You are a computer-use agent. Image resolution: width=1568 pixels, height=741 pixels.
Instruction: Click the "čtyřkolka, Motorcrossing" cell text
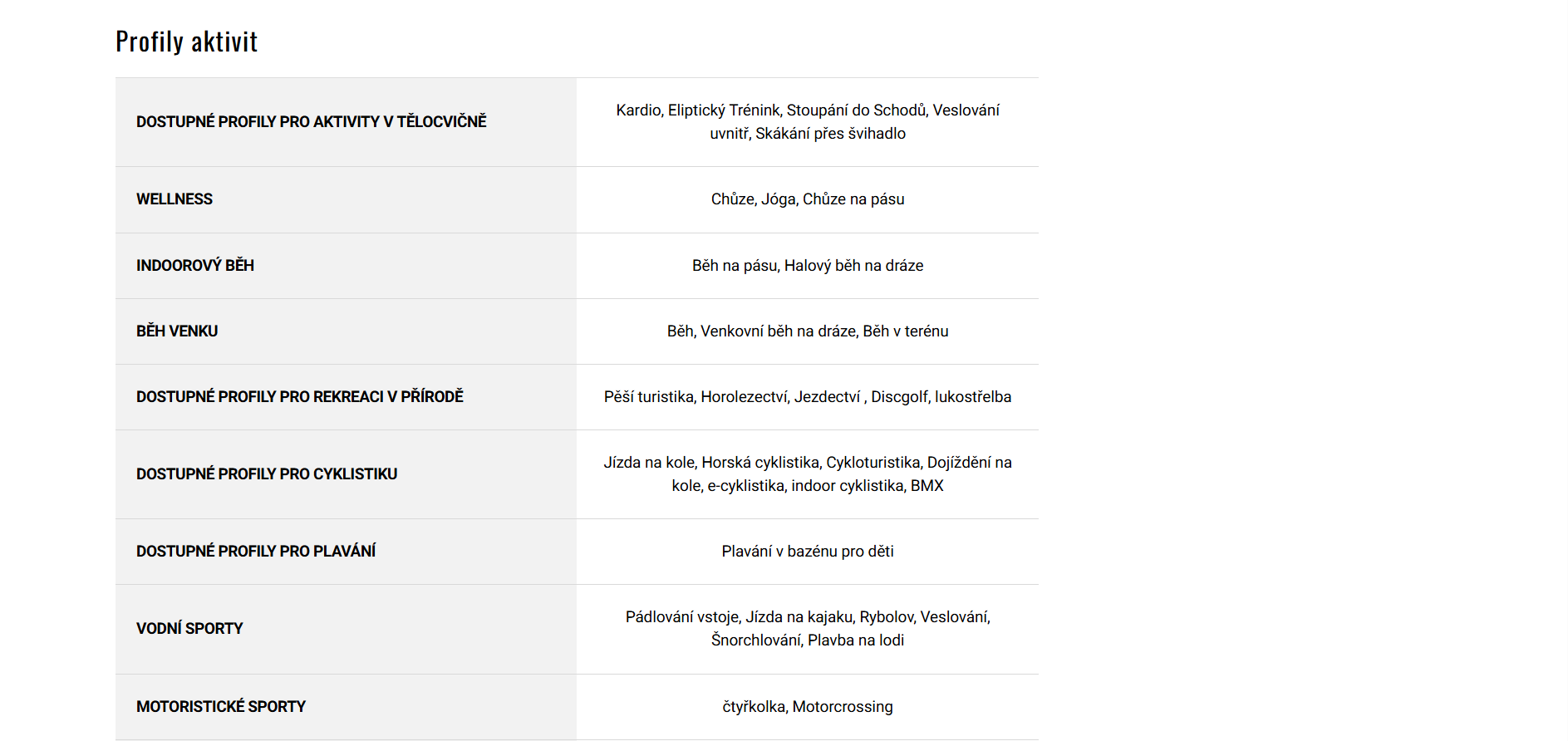807,707
